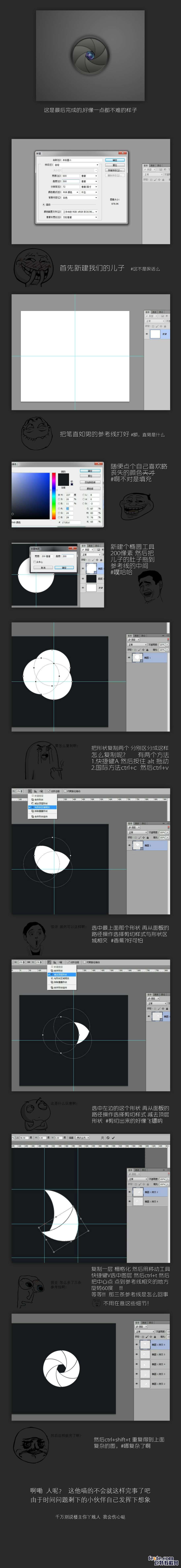Select the white background layer thumbnail in the Layers panel
Viewport: 181px width, 1568px height.
tap(155, 334)
